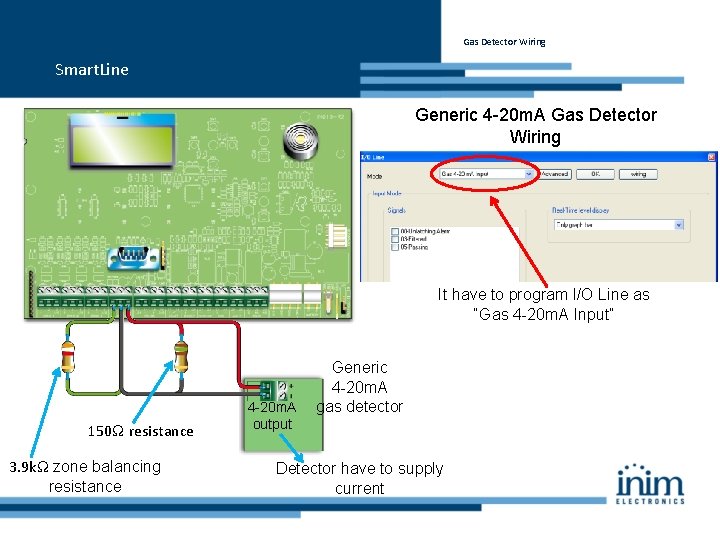
Task: Select the '3.9kΩ zone balancing resistance' label
Action: (85, 476)
